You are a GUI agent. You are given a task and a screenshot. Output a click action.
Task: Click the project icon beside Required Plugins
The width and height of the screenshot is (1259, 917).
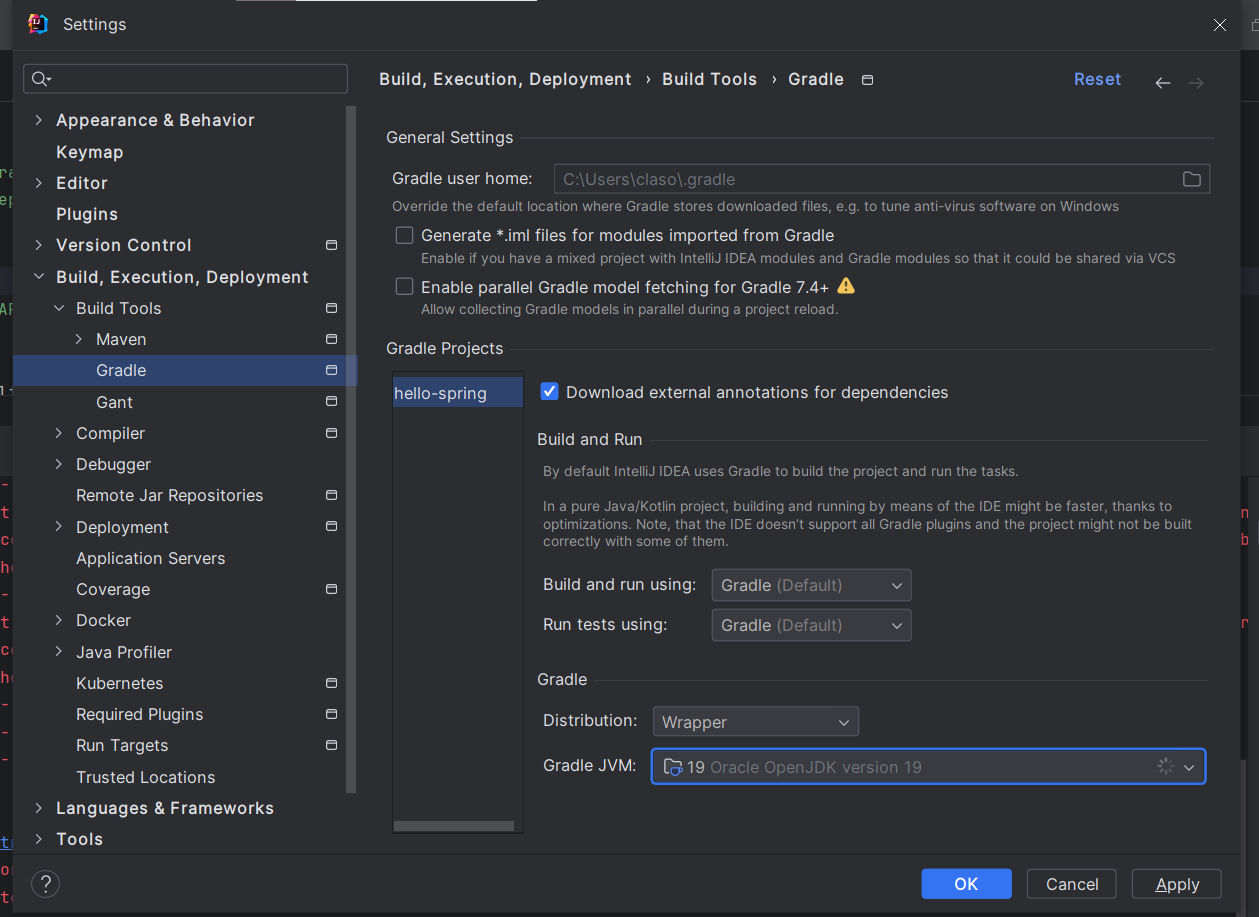click(332, 714)
